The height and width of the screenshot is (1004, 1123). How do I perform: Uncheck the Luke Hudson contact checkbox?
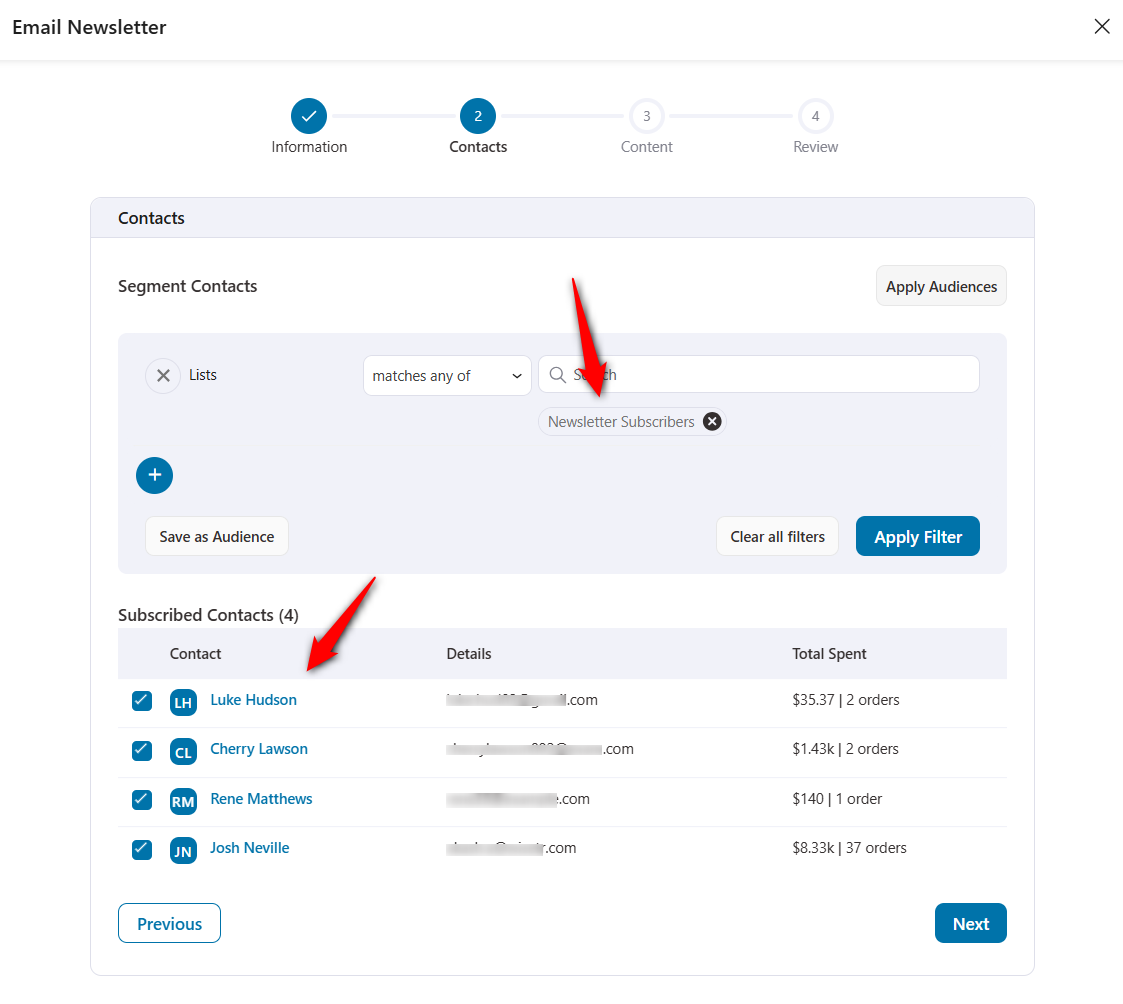141,701
